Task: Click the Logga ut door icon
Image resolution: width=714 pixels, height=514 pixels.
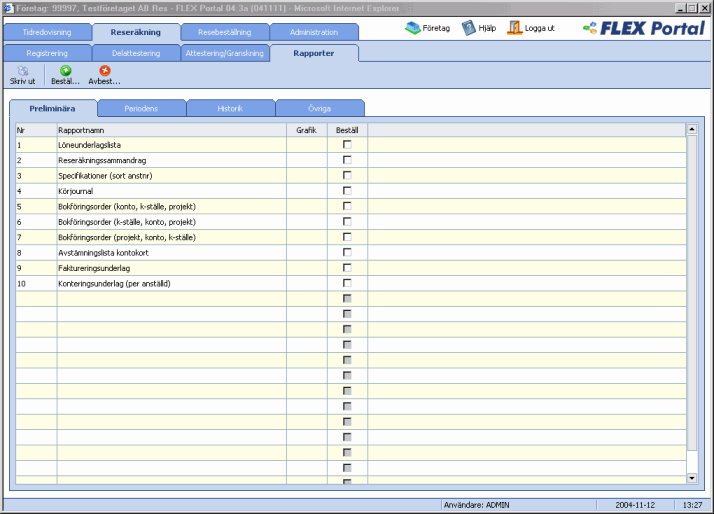Action: [515, 28]
